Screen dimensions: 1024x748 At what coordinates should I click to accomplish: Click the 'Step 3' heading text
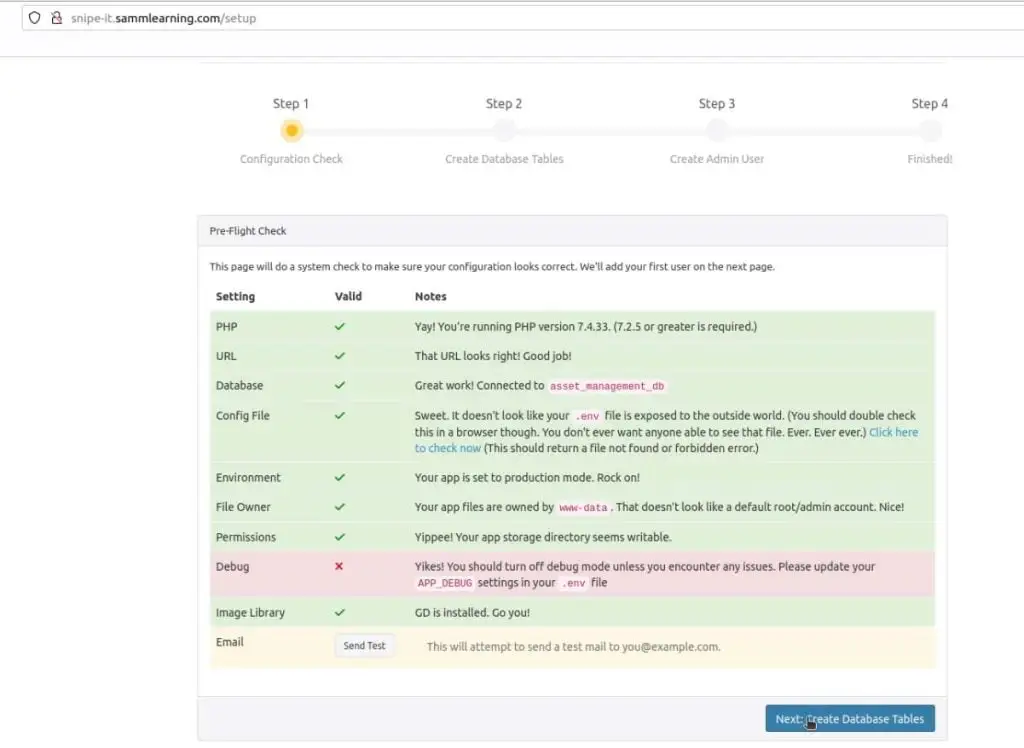716,104
